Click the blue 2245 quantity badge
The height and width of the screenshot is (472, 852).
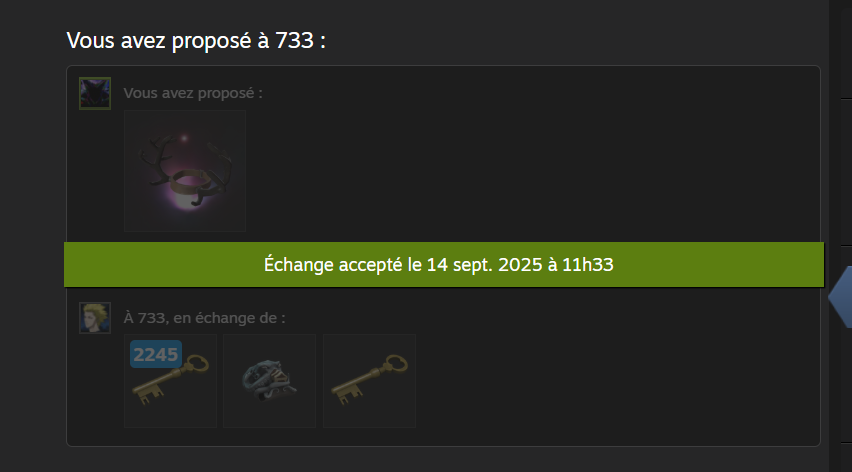156,354
